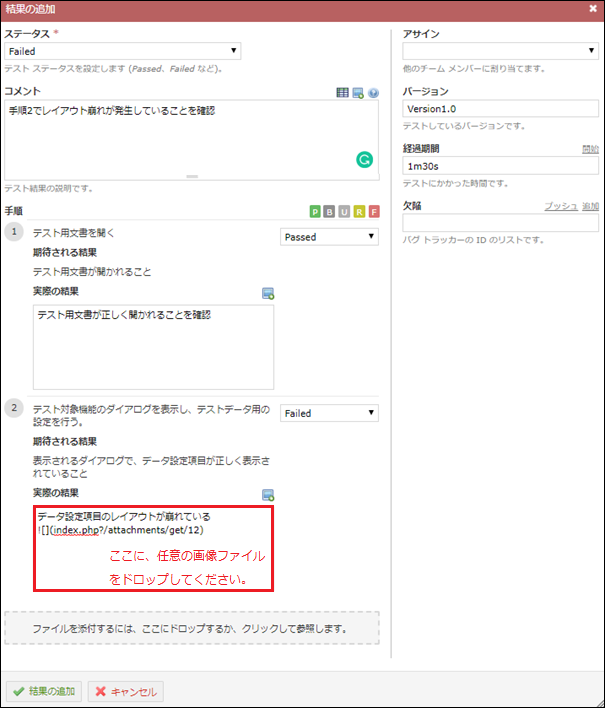Click the 追加 defect link
605x708 pixels.
coord(590,206)
